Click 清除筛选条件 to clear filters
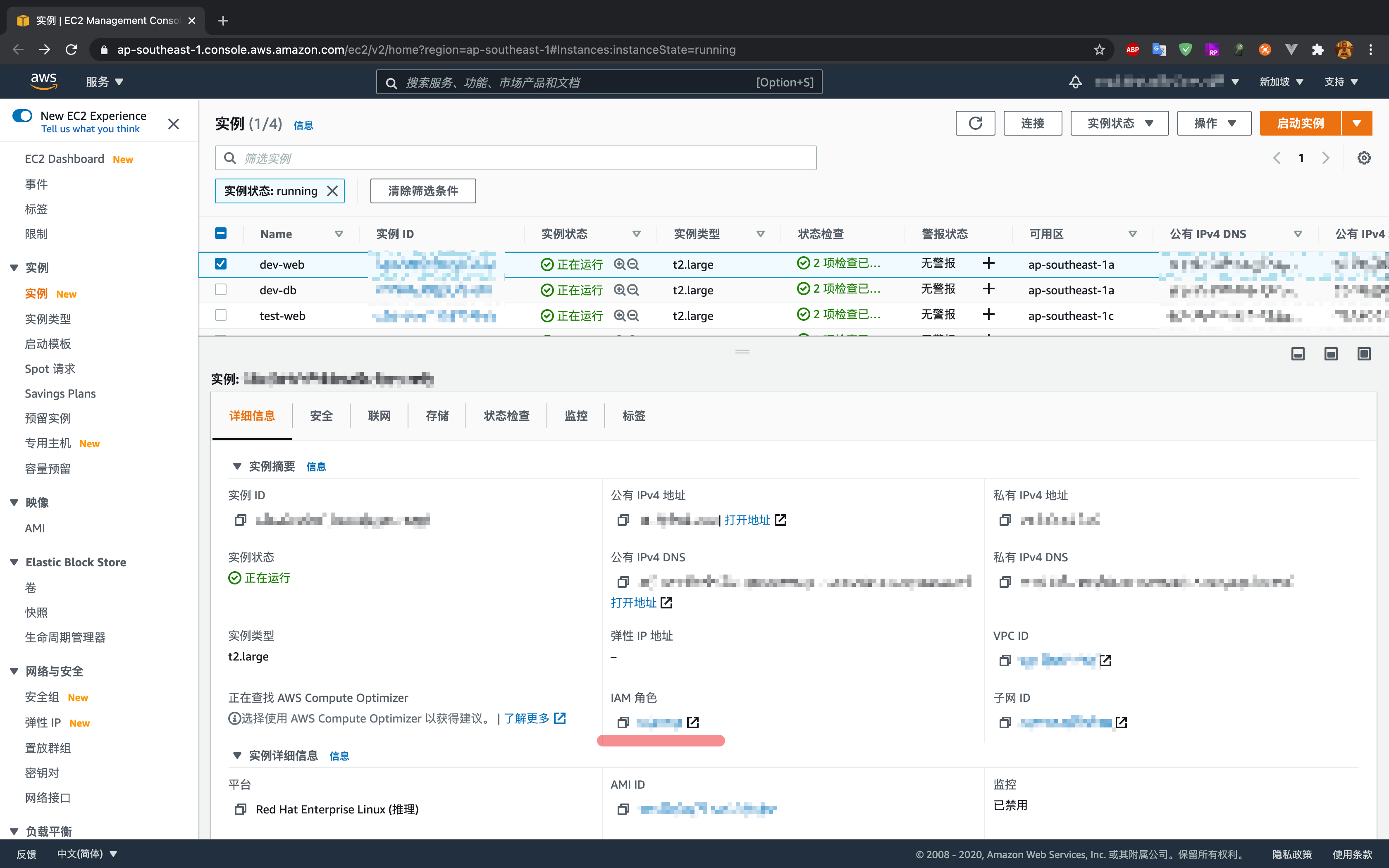Viewport: 1389px width, 868px height. [x=422, y=191]
